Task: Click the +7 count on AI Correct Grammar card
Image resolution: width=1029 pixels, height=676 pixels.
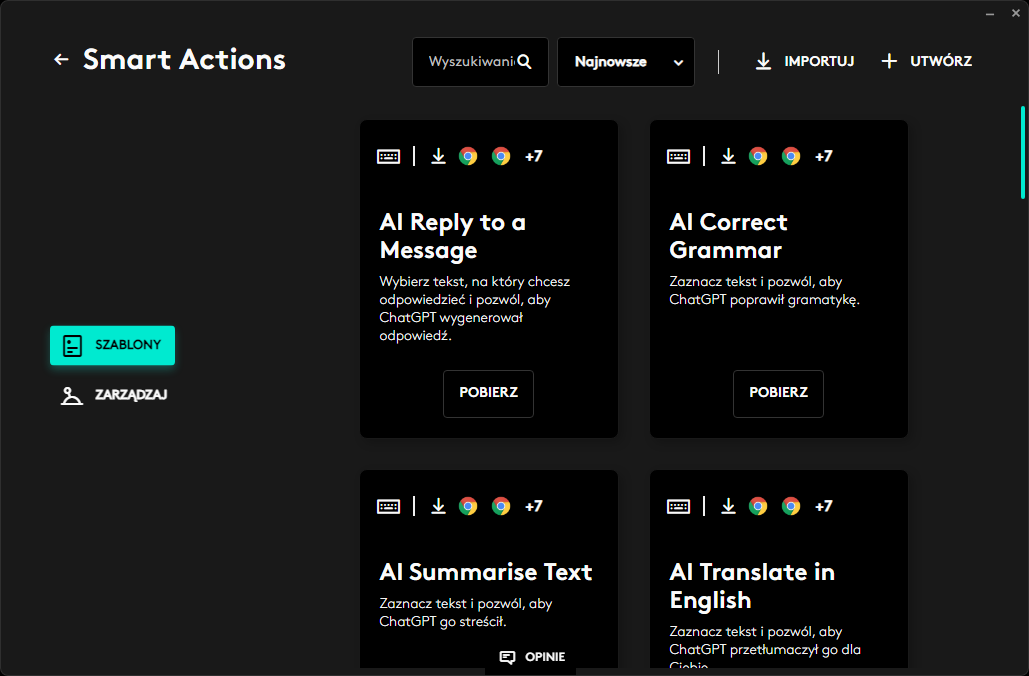Action: (824, 156)
